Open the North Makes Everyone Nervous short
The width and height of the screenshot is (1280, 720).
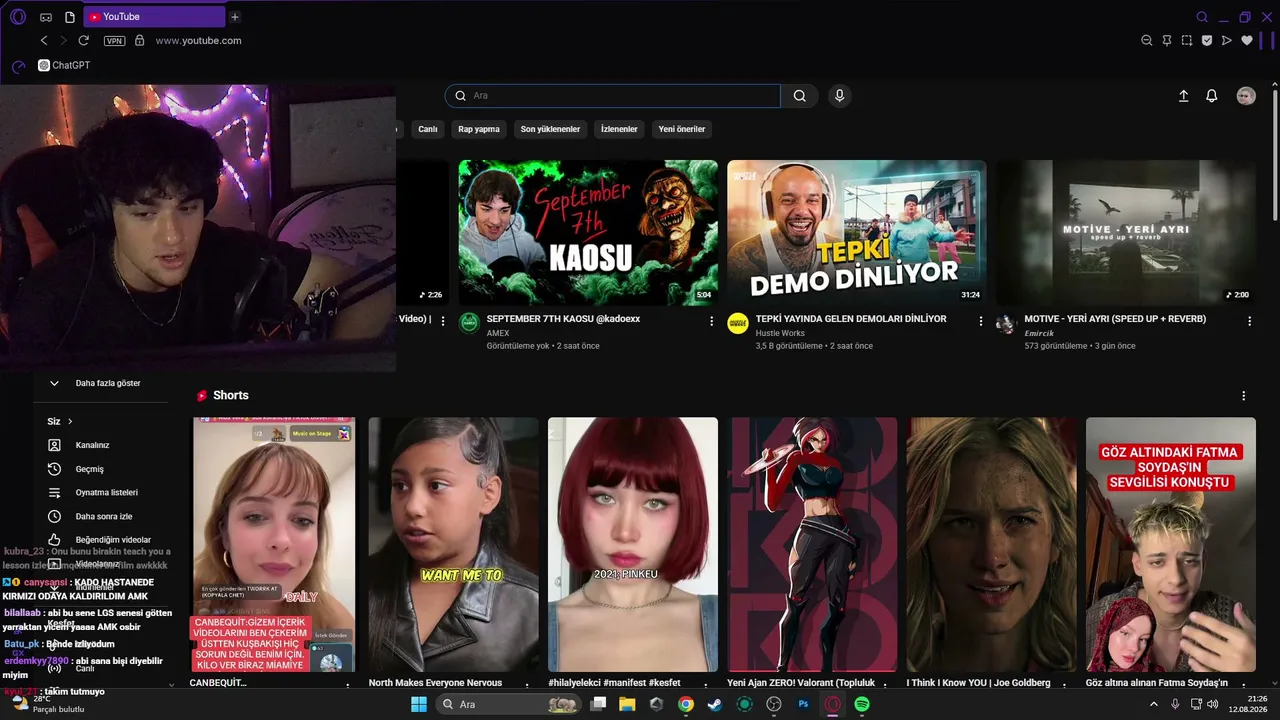coord(453,545)
